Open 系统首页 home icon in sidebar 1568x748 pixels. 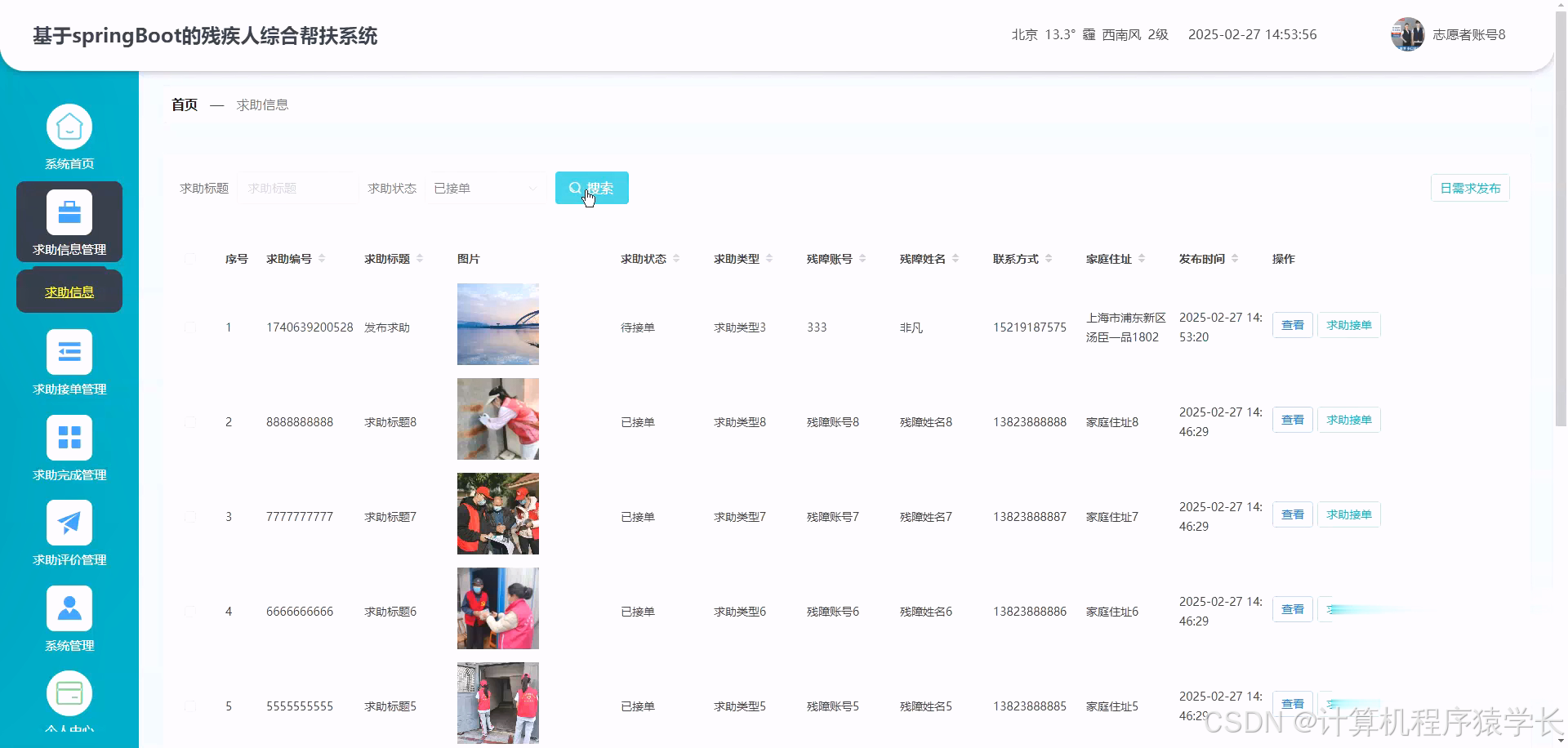click(x=69, y=125)
